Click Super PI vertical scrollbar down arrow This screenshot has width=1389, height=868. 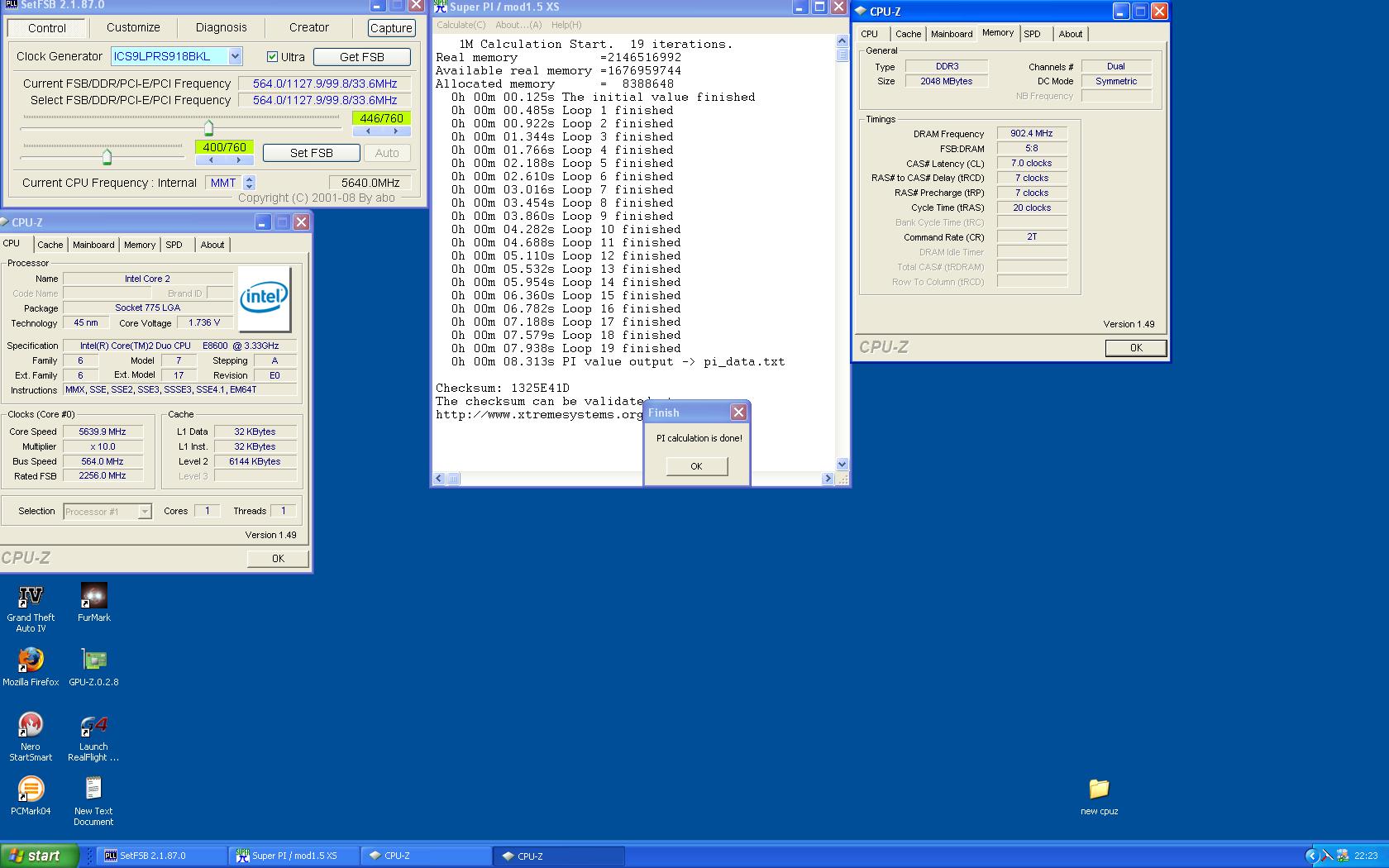point(842,465)
